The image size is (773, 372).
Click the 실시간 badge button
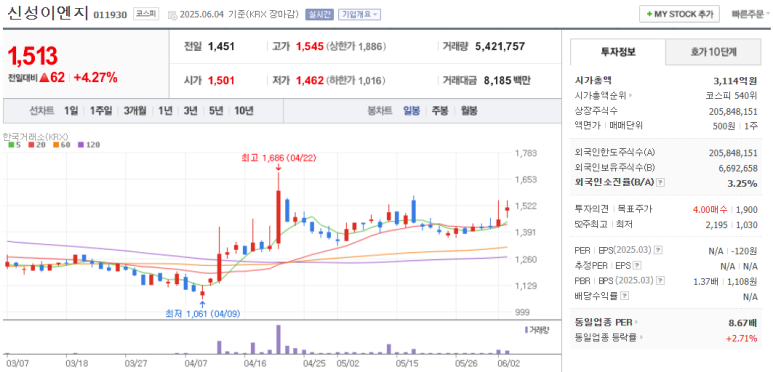(319, 15)
